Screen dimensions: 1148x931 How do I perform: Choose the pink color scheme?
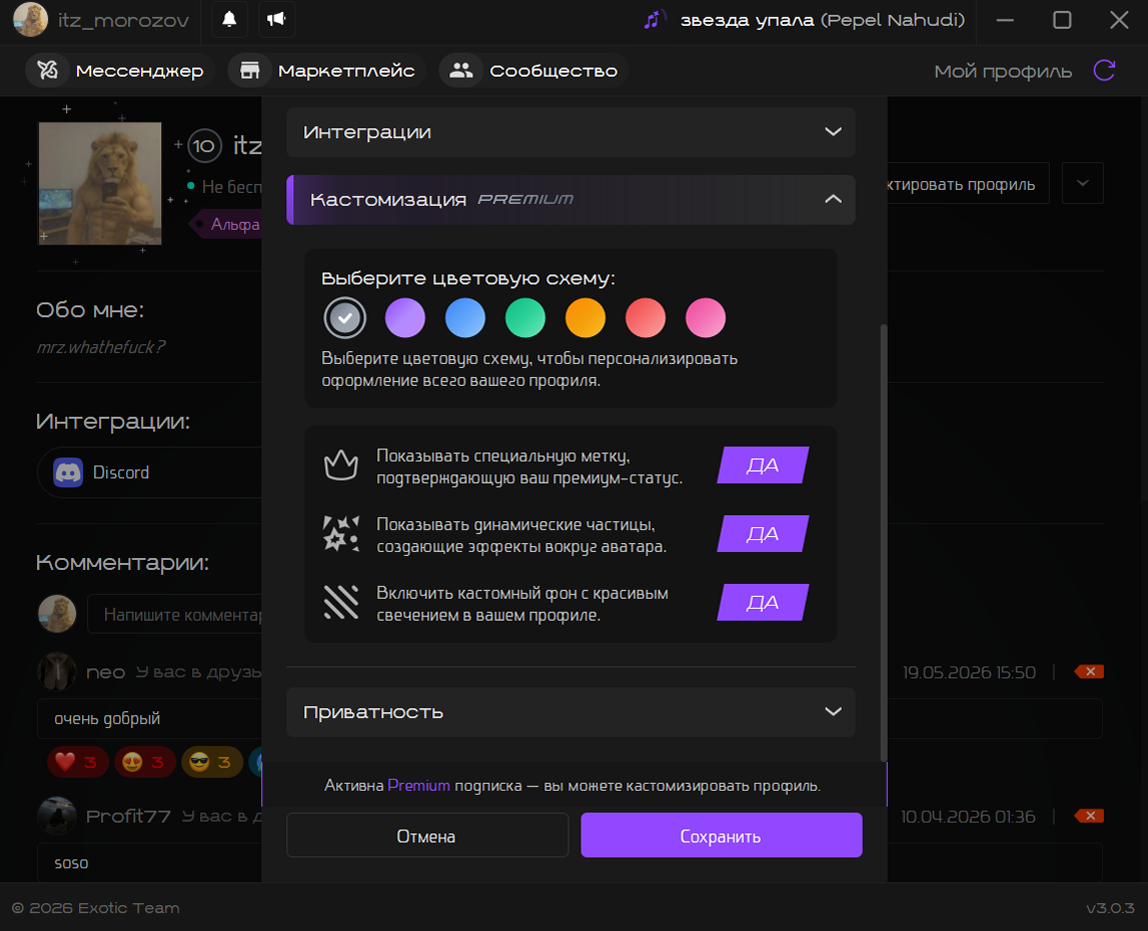pyautogui.click(x=705, y=318)
